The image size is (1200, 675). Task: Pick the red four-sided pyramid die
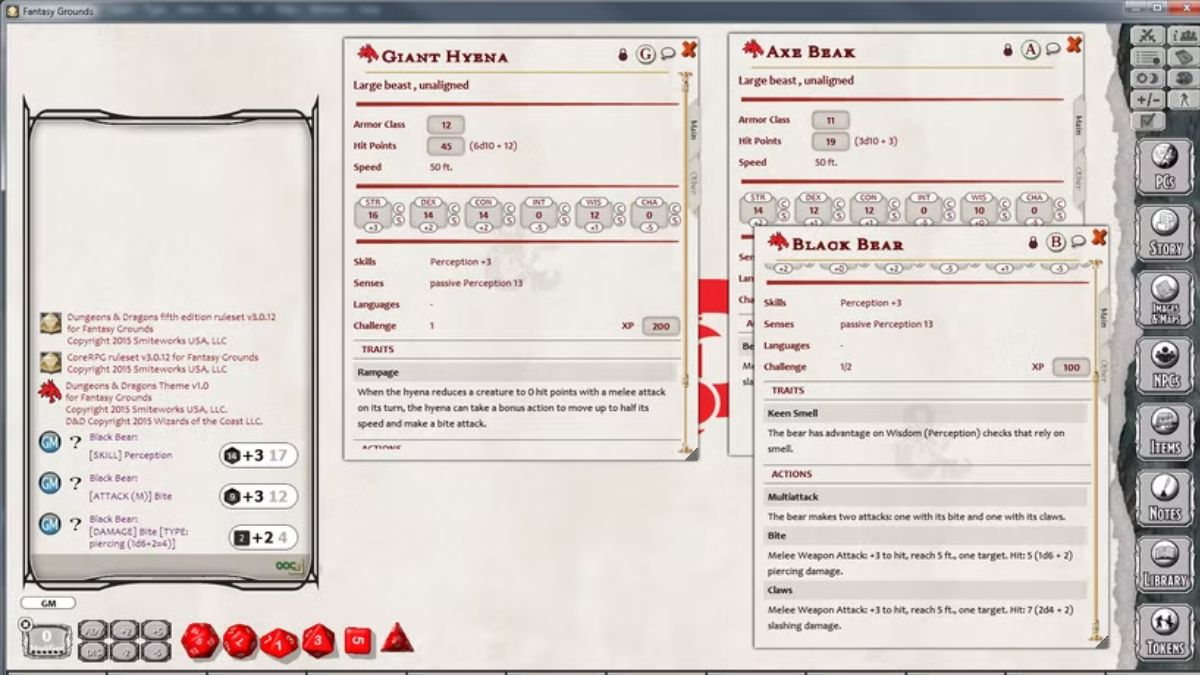tap(397, 637)
